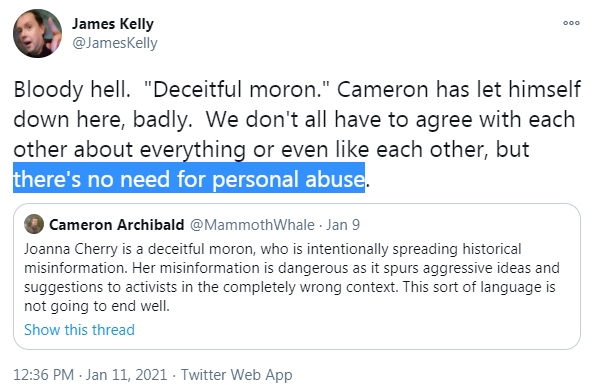Click the Show this thread link
The image size is (594, 392).
[80, 330]
